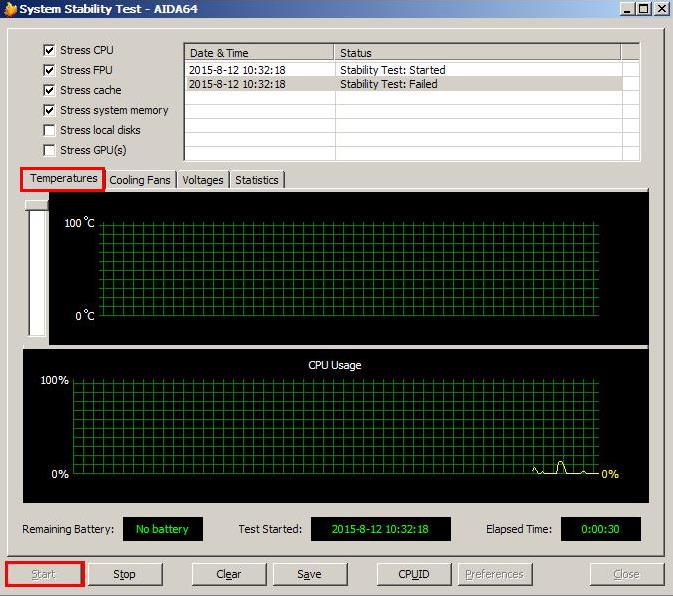Select the Voltages tab
Image resolution: width=673 pixels, height=596 pixels.
[203, 180]
